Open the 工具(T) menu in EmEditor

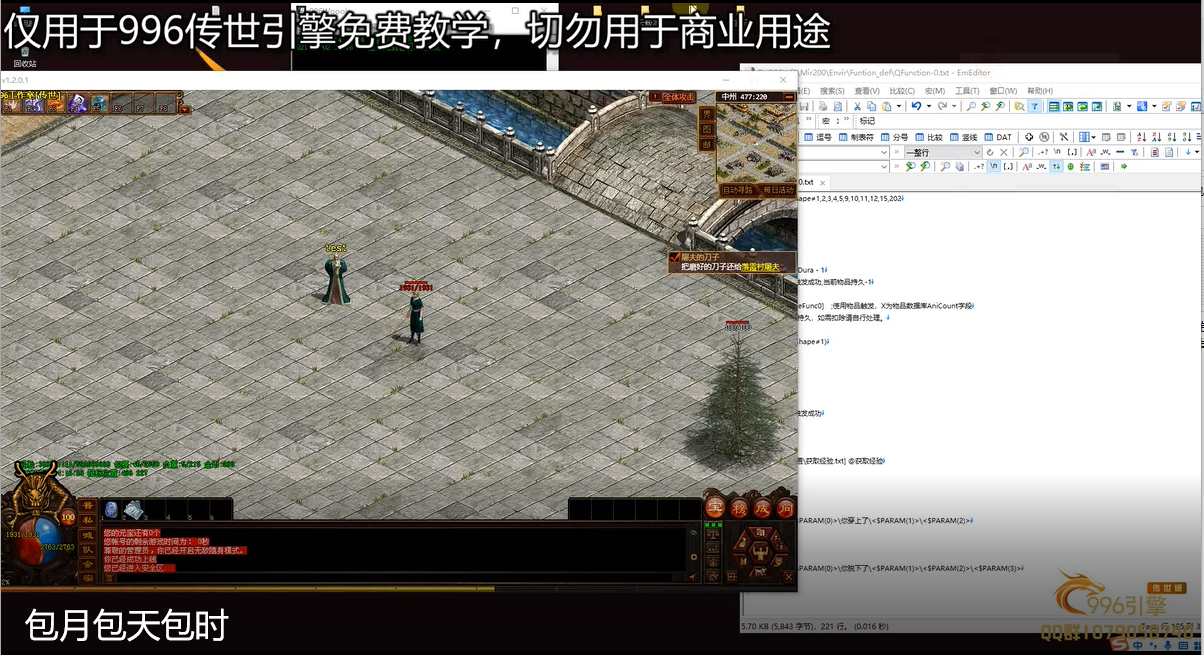pyautogui.click(x=966, y=91)
